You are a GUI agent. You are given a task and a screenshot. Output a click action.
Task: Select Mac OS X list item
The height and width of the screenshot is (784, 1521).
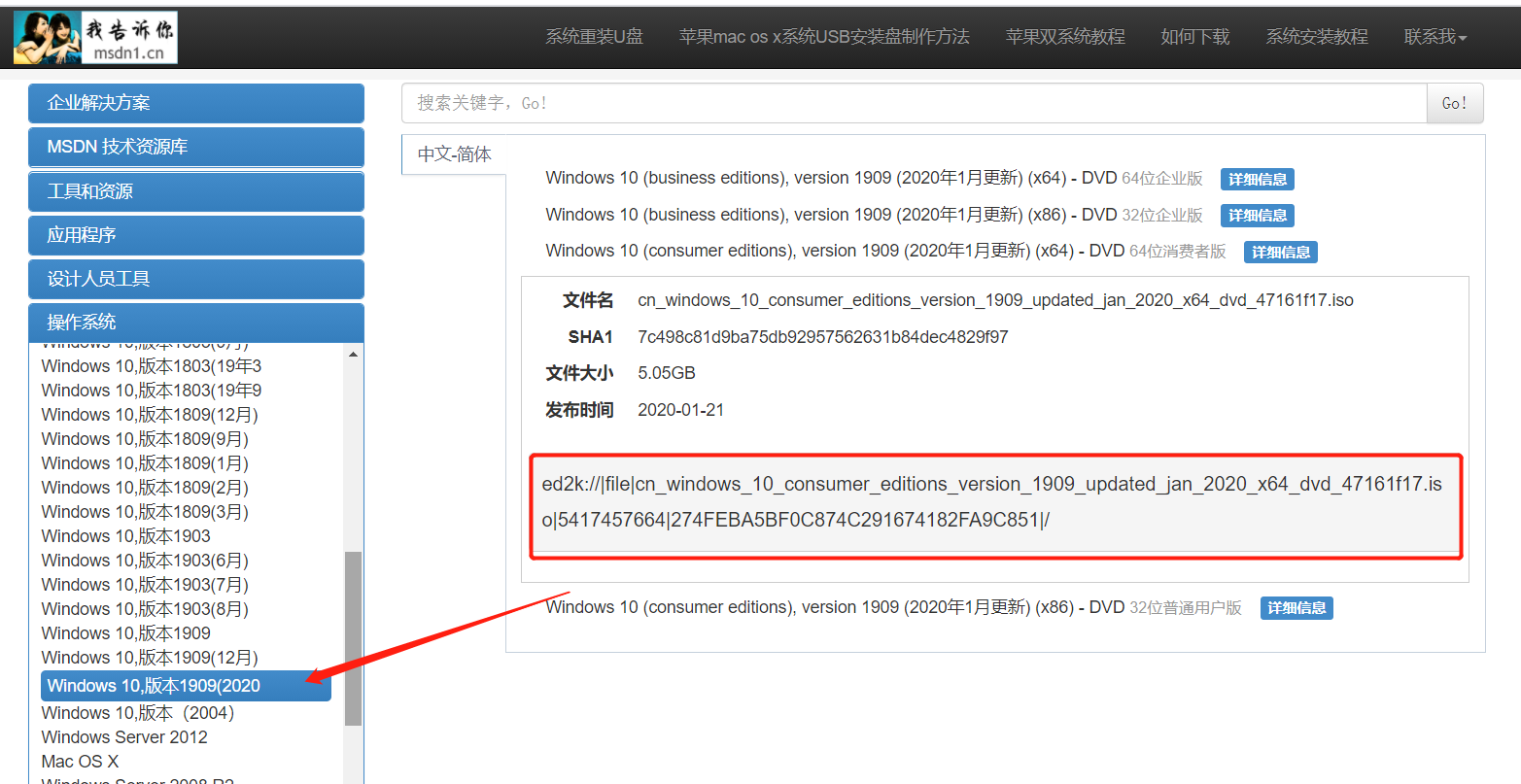[x=80, y=762]
